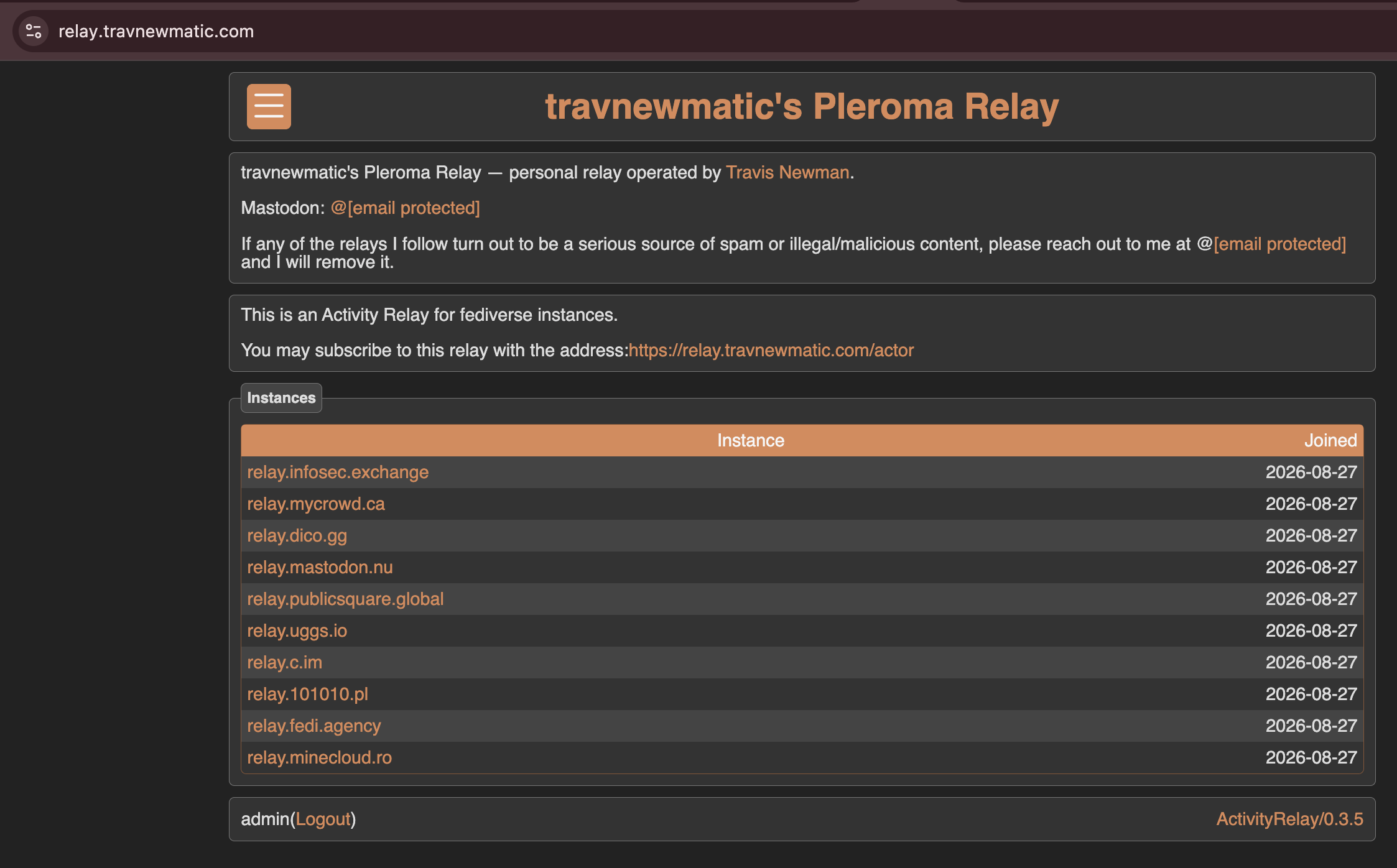Click the Logout link

323,819
